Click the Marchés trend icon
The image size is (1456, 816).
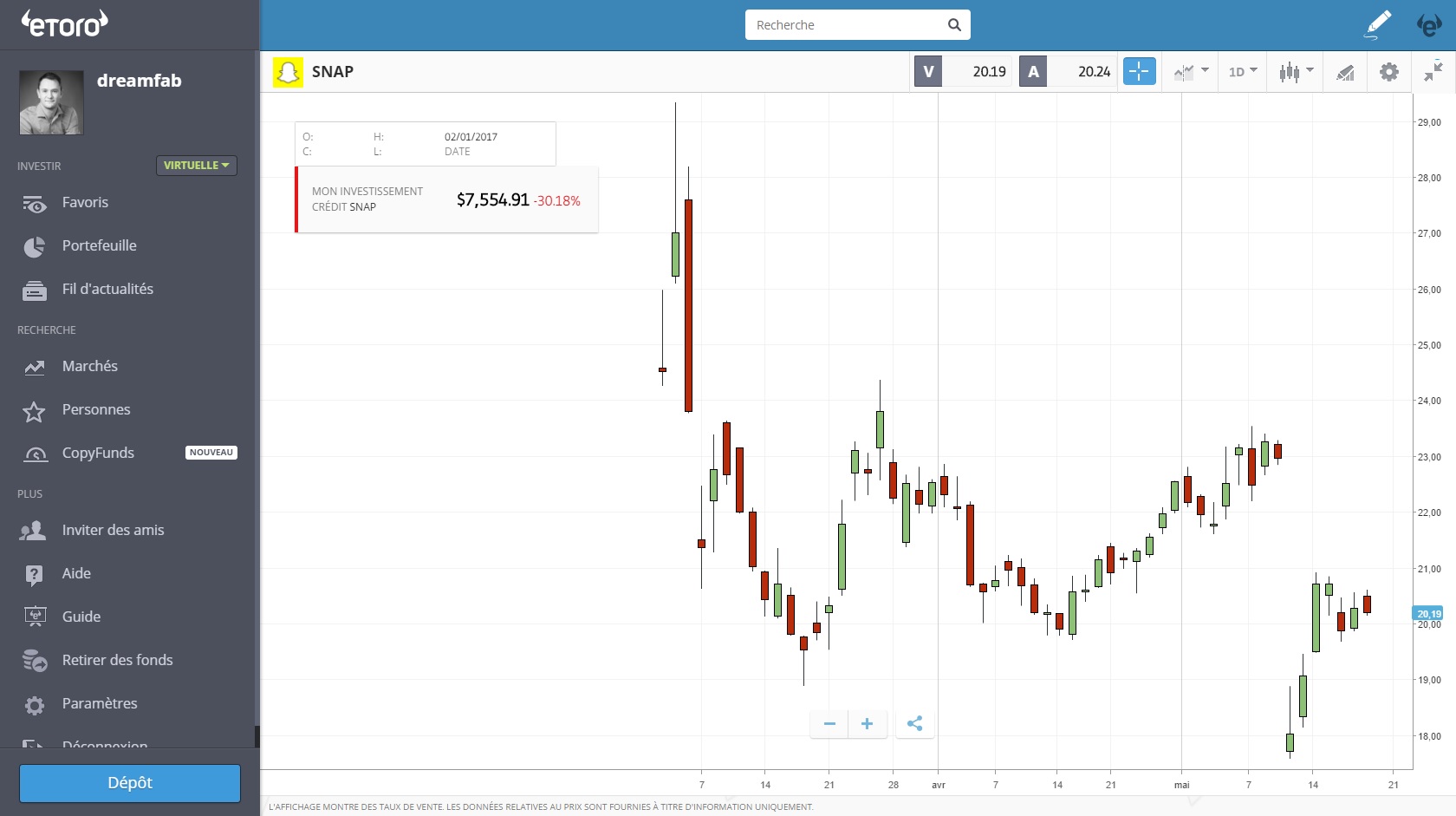pos(34,368)
